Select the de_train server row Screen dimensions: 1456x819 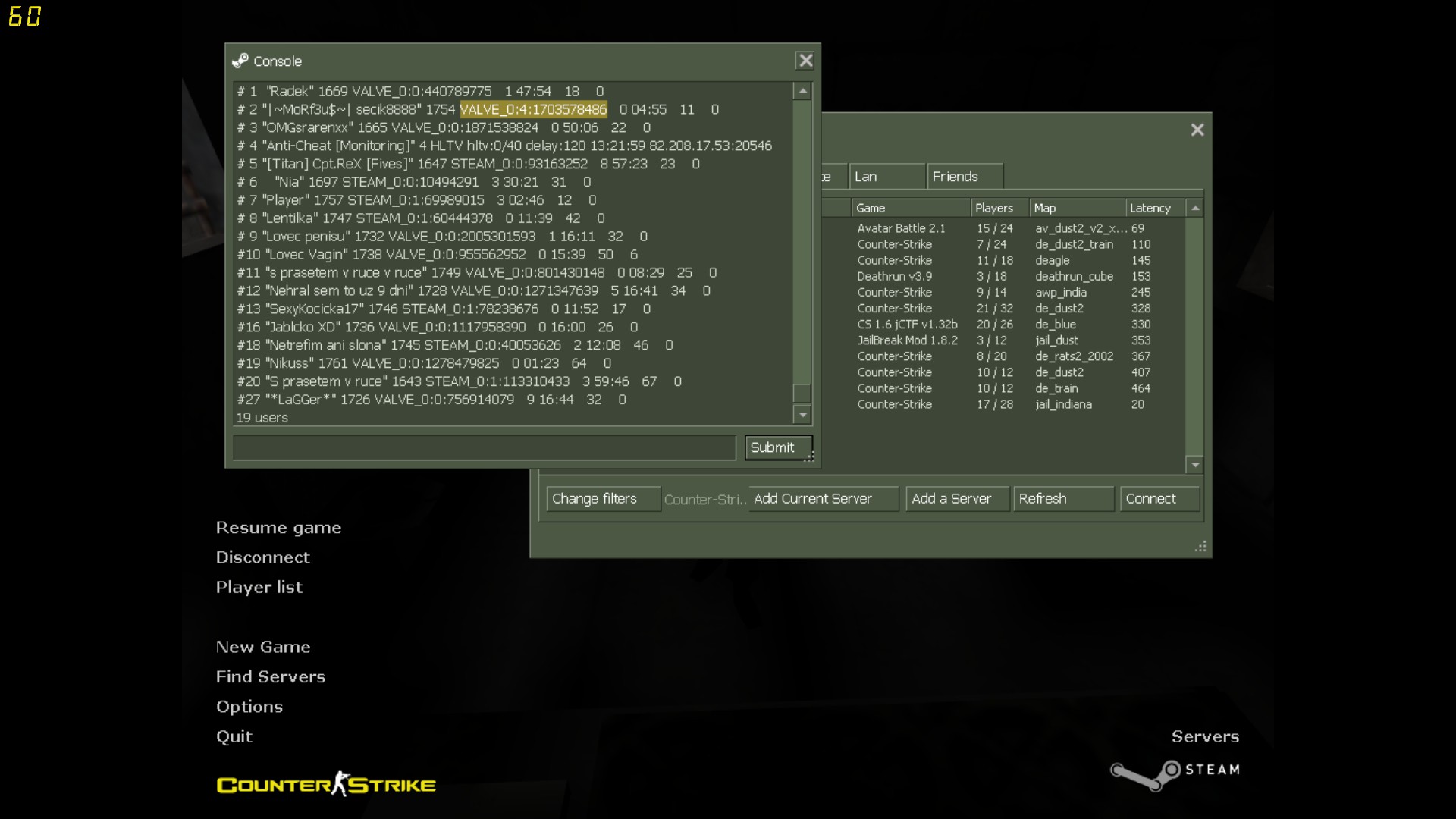(1003, 388)
